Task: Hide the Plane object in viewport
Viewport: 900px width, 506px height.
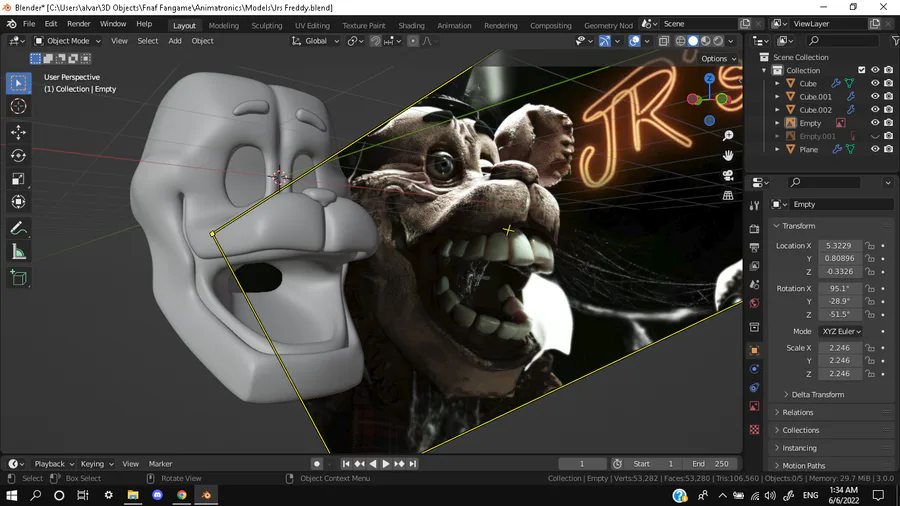Action: [x=875, y=149]
